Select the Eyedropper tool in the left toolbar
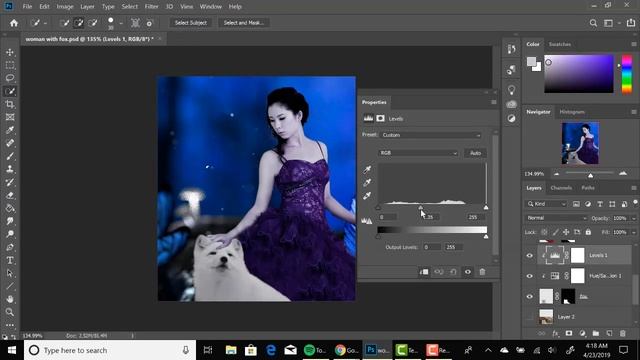 point(10,130)
